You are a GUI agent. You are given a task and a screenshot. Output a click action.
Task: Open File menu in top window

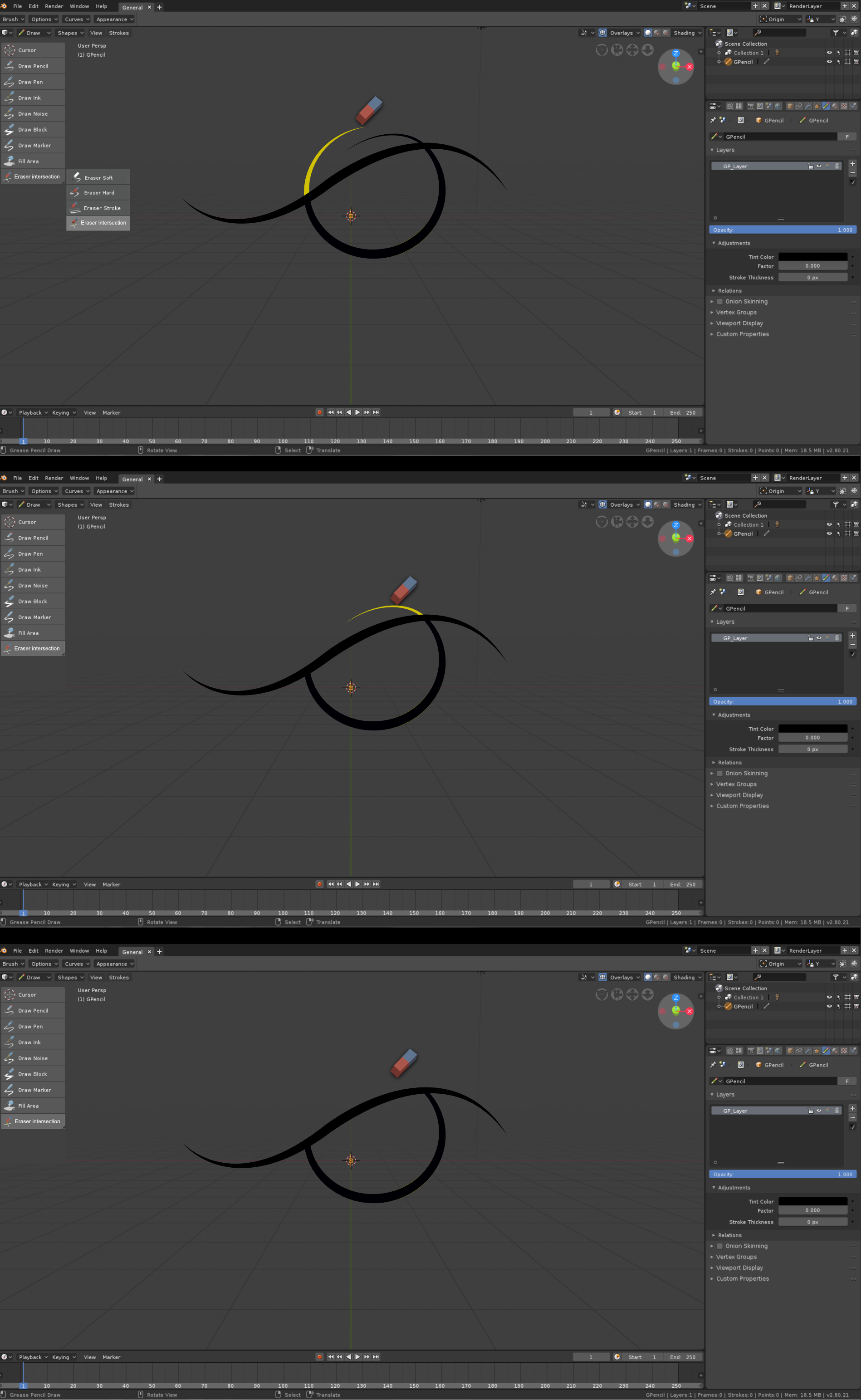[x=18, y=6]
